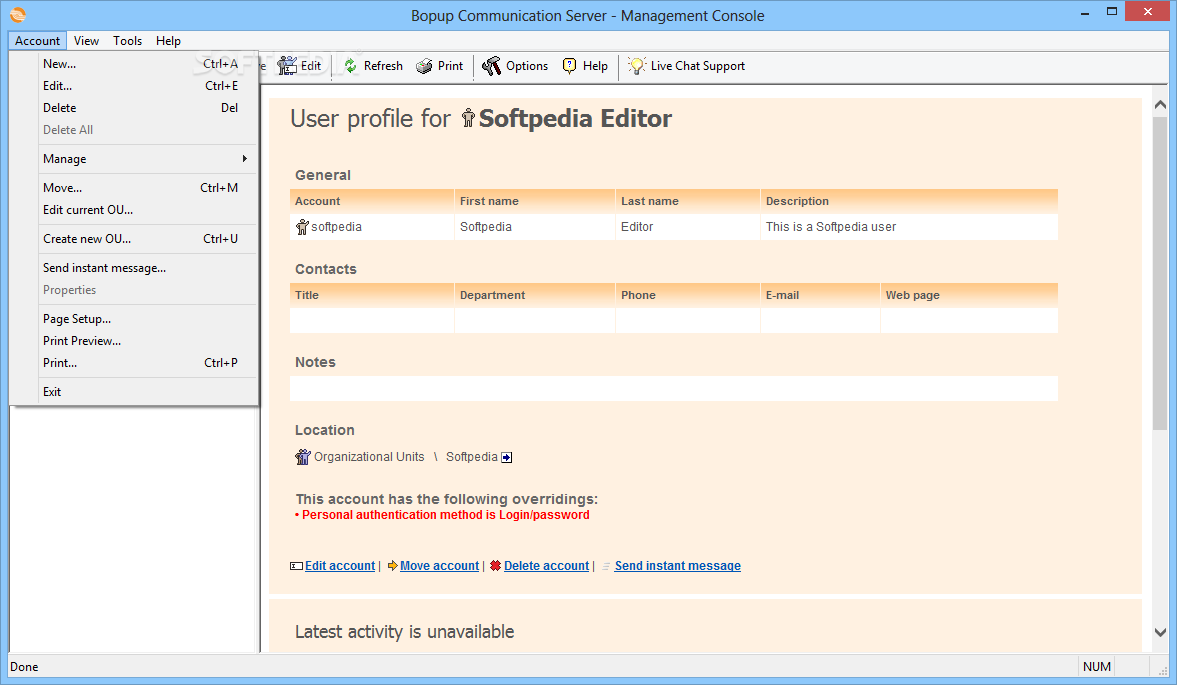This screenshot has width=1177, height=685.
Task: Click the Edit account link
Action: [340, 566]
